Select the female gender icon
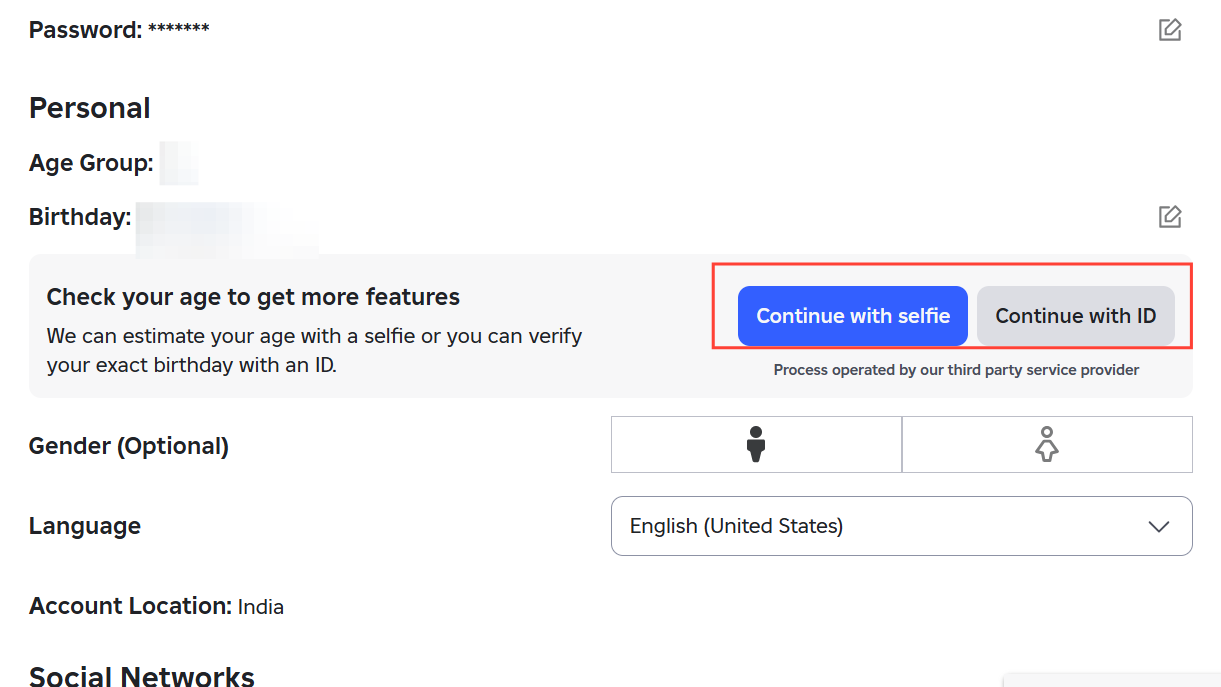Screen dimensions: 1221x687 1046,444
